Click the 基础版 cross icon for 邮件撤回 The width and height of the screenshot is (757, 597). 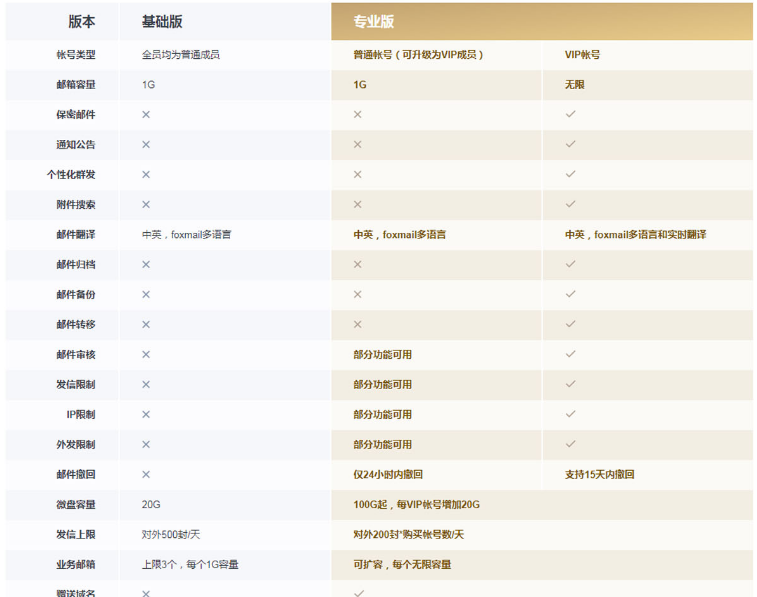[x=146, y=474]
